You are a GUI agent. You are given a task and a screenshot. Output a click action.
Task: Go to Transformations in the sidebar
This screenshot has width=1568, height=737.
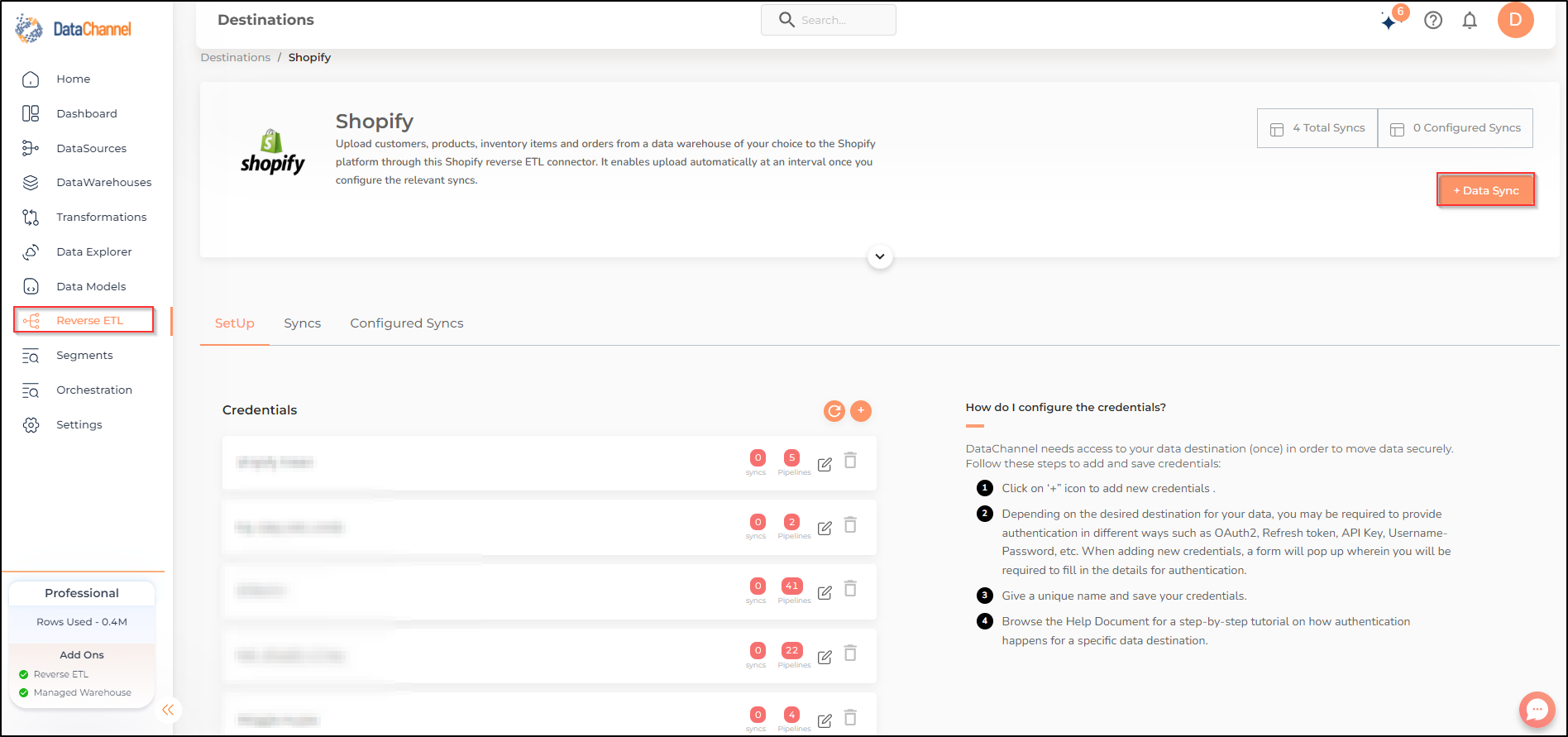[x=101, y=218]
